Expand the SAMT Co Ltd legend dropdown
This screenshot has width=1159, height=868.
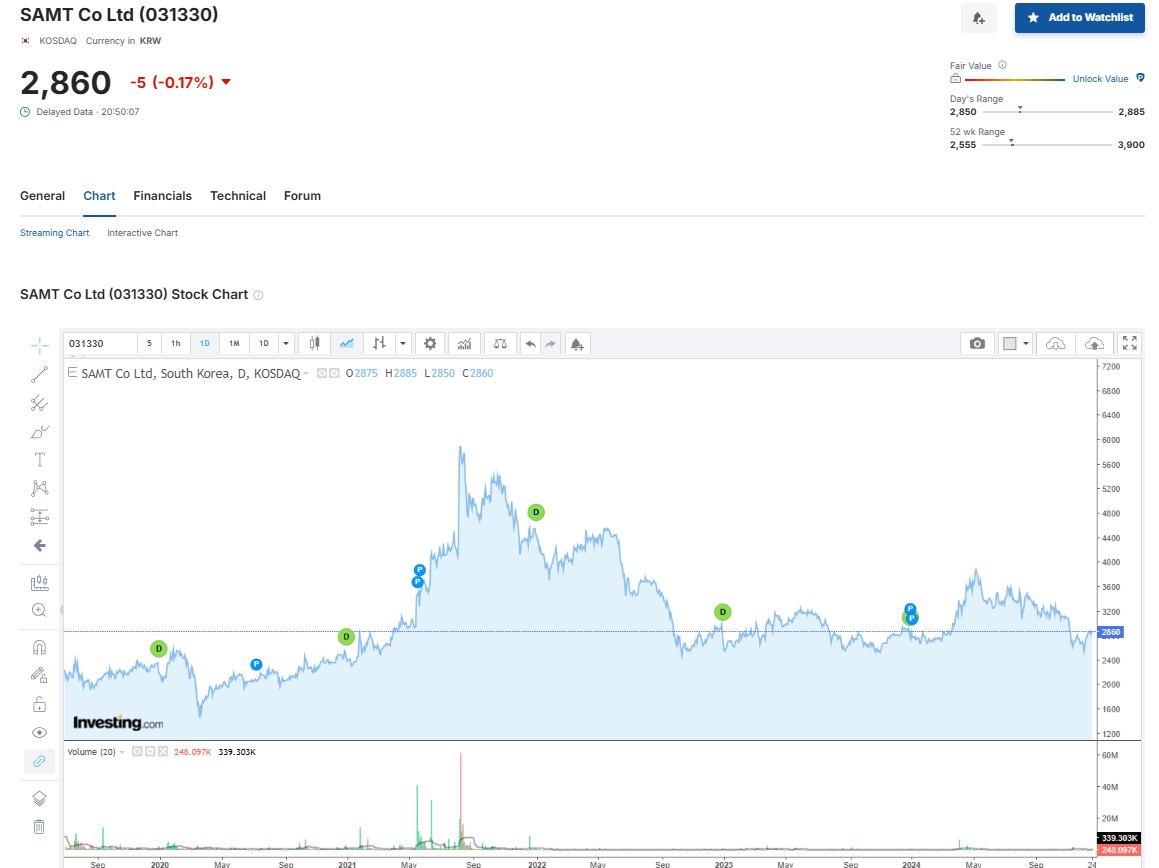click(305, 374)
